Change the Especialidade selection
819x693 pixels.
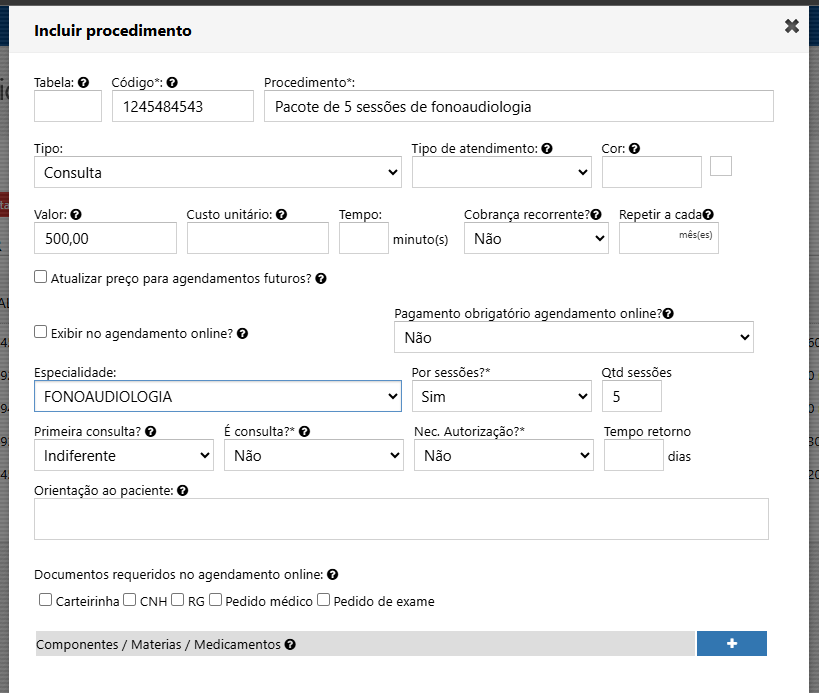point(218,396)
